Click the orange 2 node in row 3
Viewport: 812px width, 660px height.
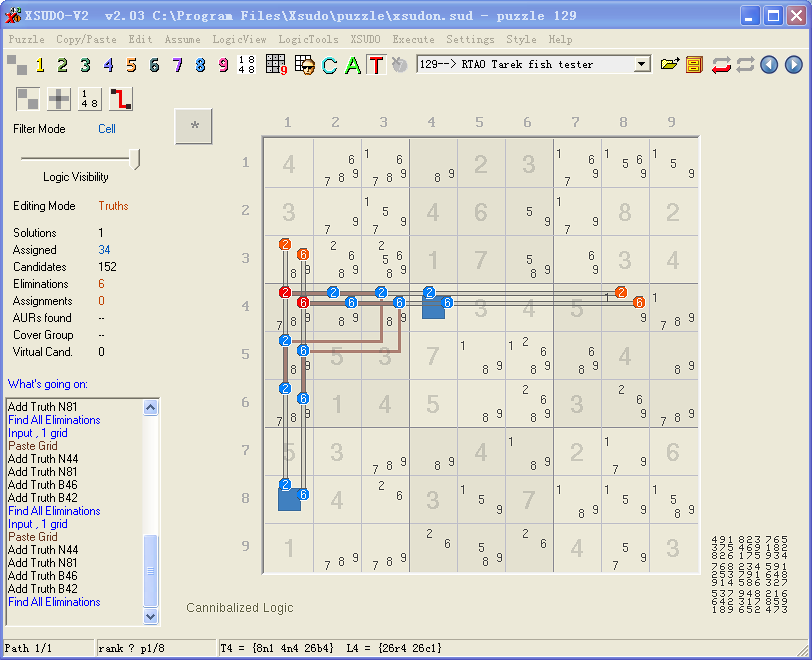click(x=285, y=245)
